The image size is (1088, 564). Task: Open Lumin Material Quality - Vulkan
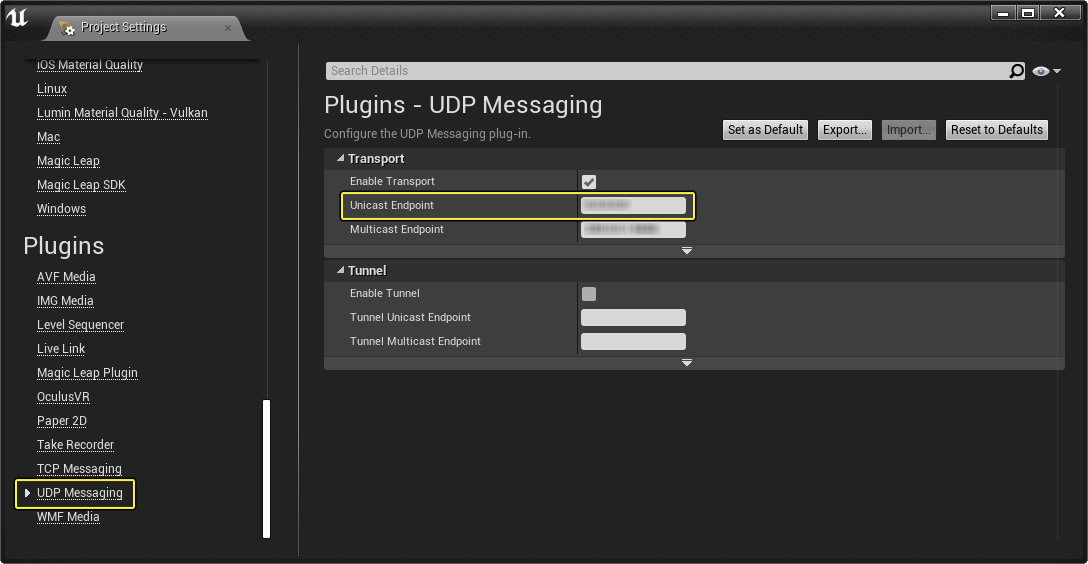[x=122, y=112]
